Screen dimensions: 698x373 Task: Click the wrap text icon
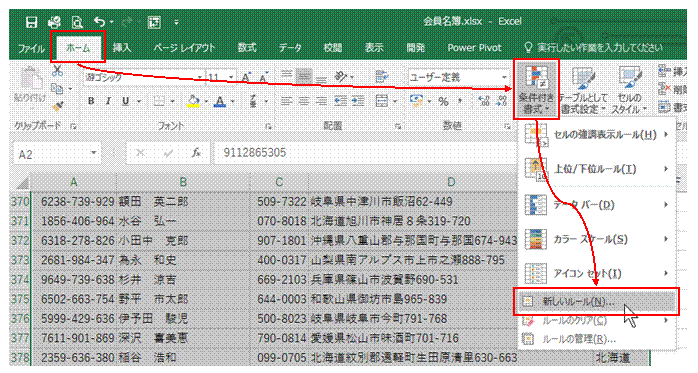(x=381, y=77)
